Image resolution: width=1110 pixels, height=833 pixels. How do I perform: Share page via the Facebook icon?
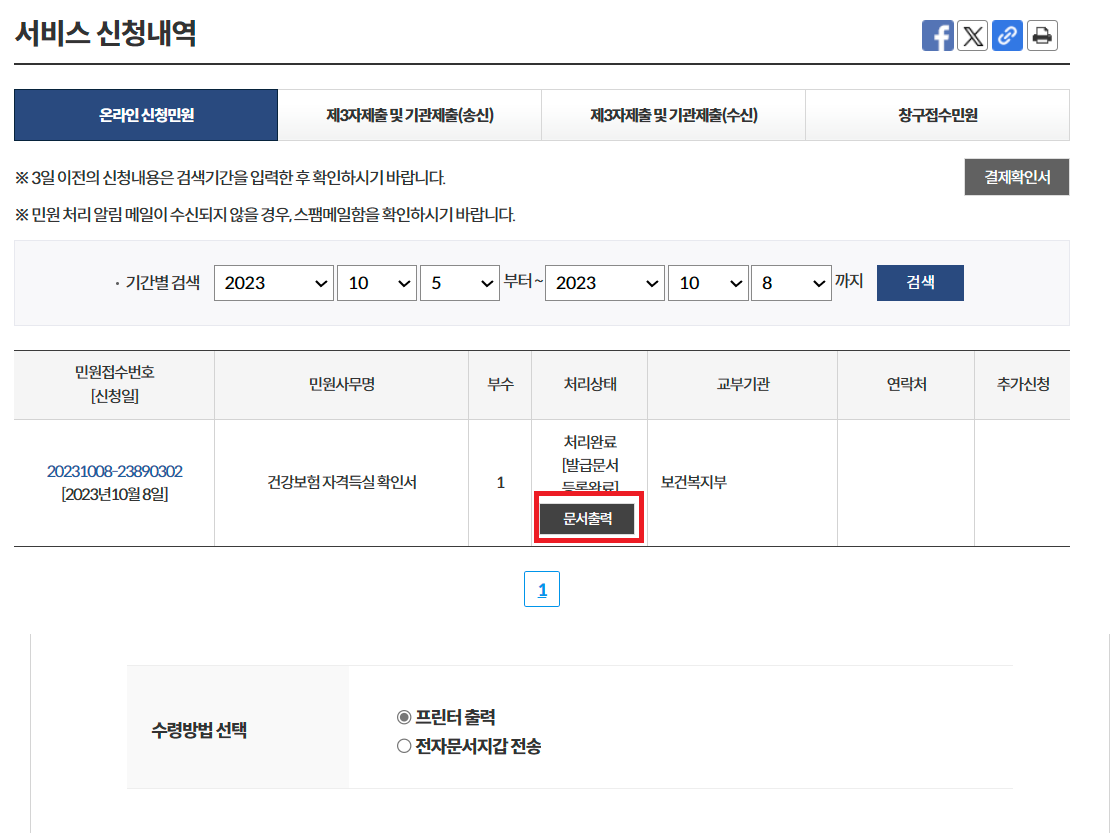[938, 36]
